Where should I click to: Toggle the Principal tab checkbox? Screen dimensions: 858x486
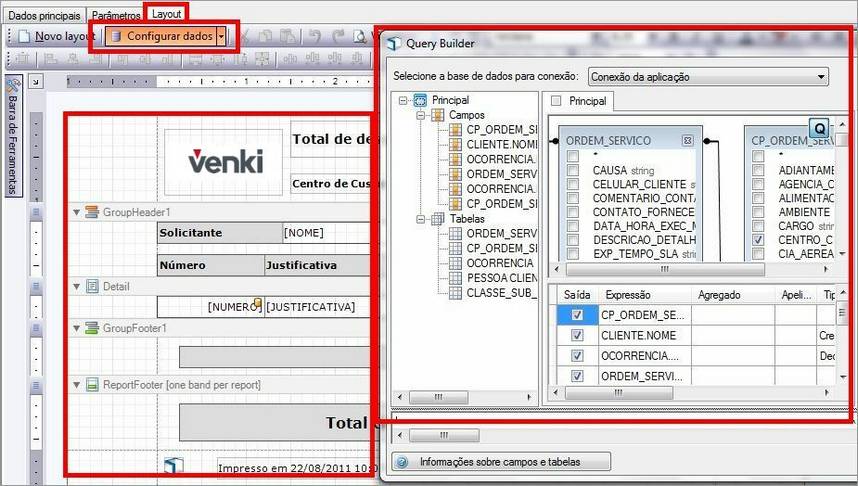pos(556,101)
